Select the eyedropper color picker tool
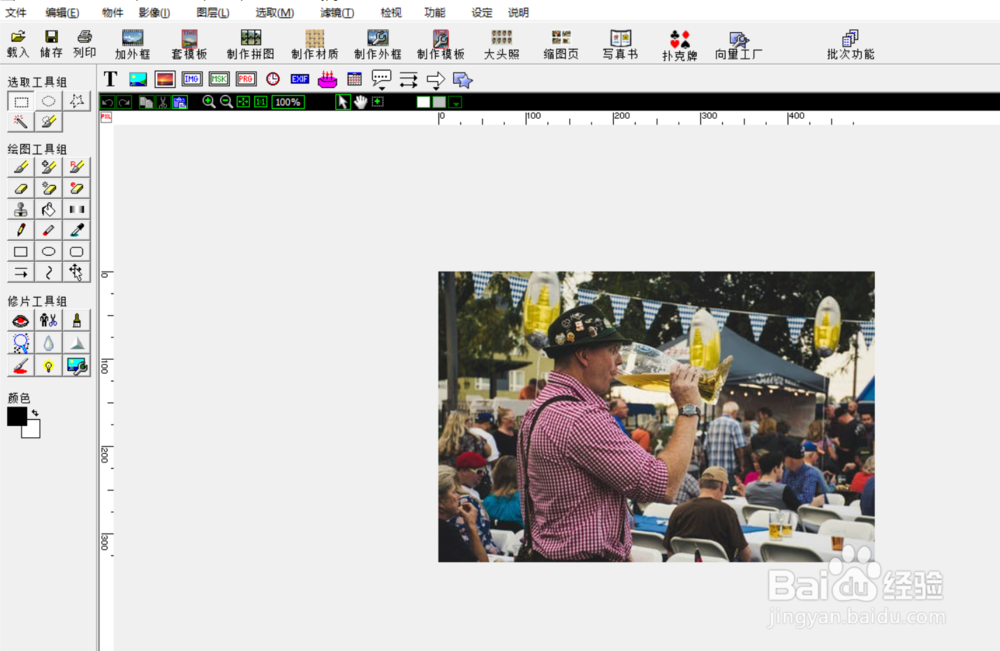This screenshot has height=651, width=1000. 77,230
